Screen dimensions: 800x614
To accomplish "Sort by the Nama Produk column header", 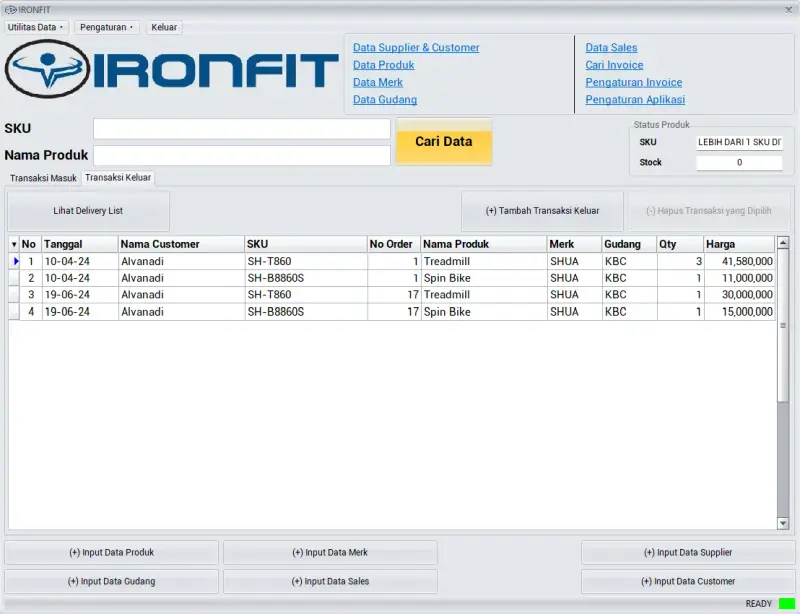I will tap(484, 244).
